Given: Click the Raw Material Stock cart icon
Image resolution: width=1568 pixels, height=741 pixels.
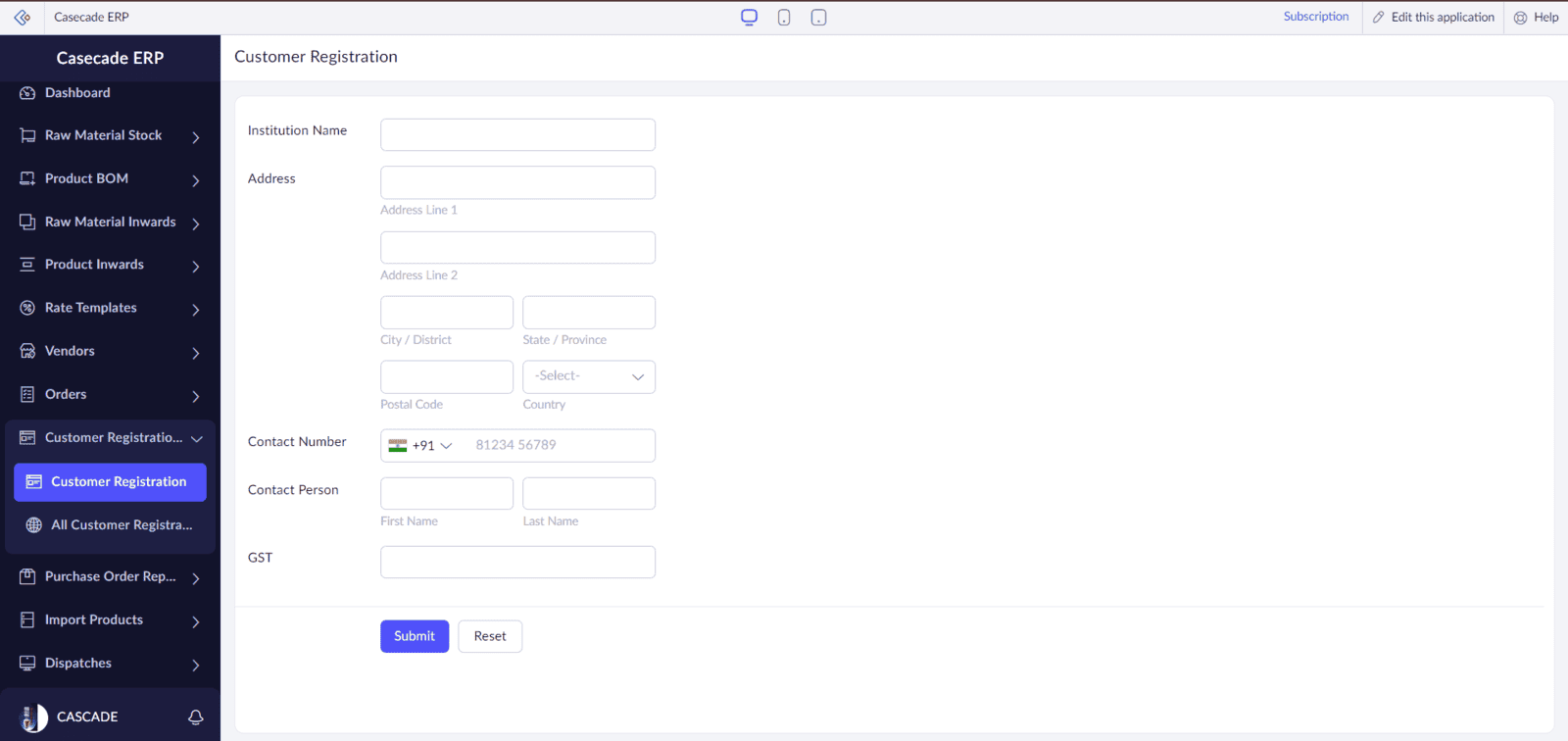Looking at the screenshot, I should (x=27, y=135).
